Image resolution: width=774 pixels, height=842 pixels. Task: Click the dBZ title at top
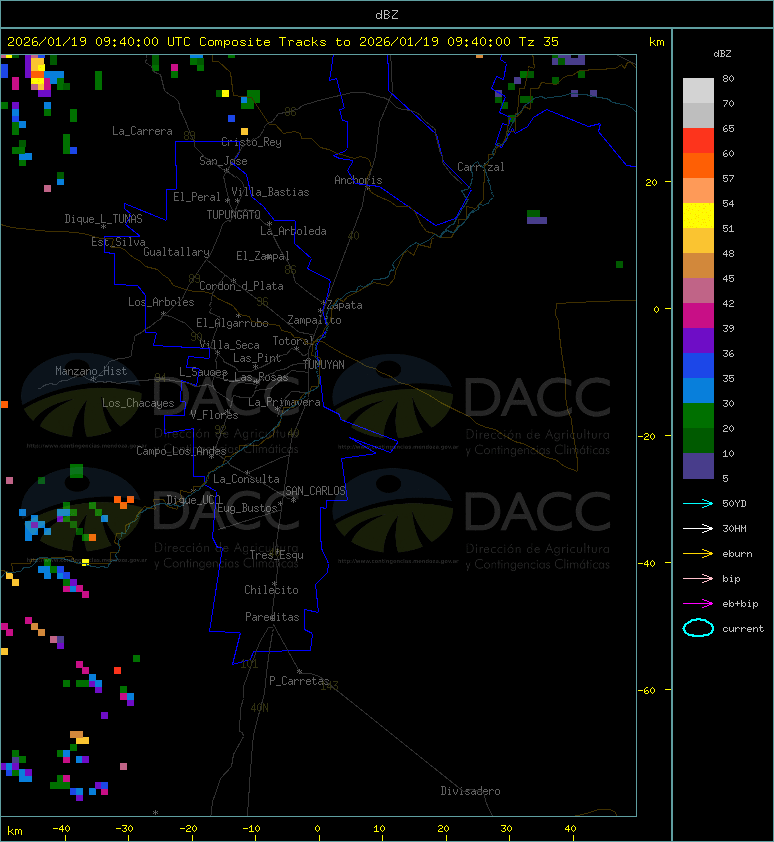point(387,15)
